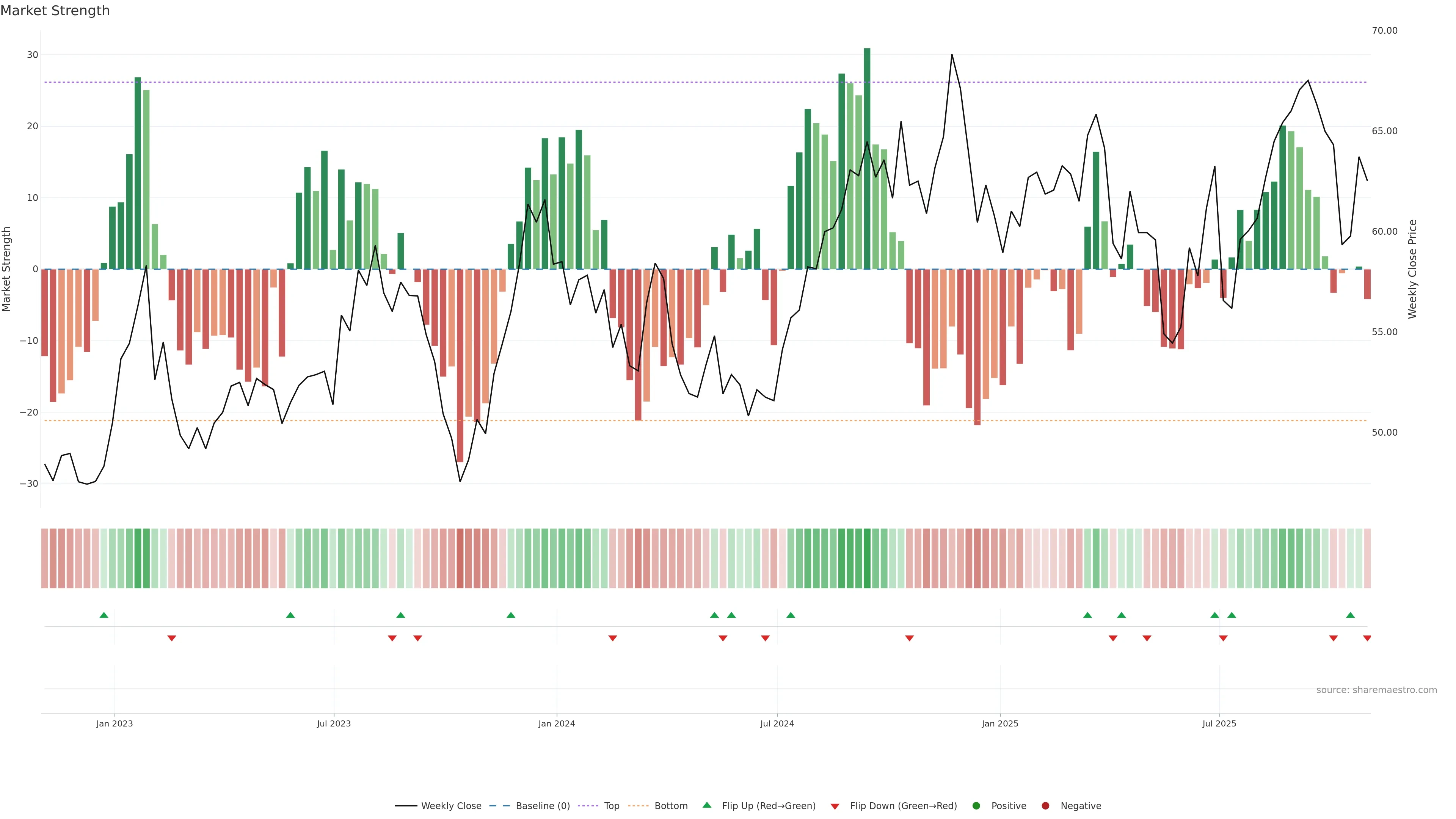Click the dark red Negative circle legend icon
The image size is (1456, 819).
click(1045, 805)
